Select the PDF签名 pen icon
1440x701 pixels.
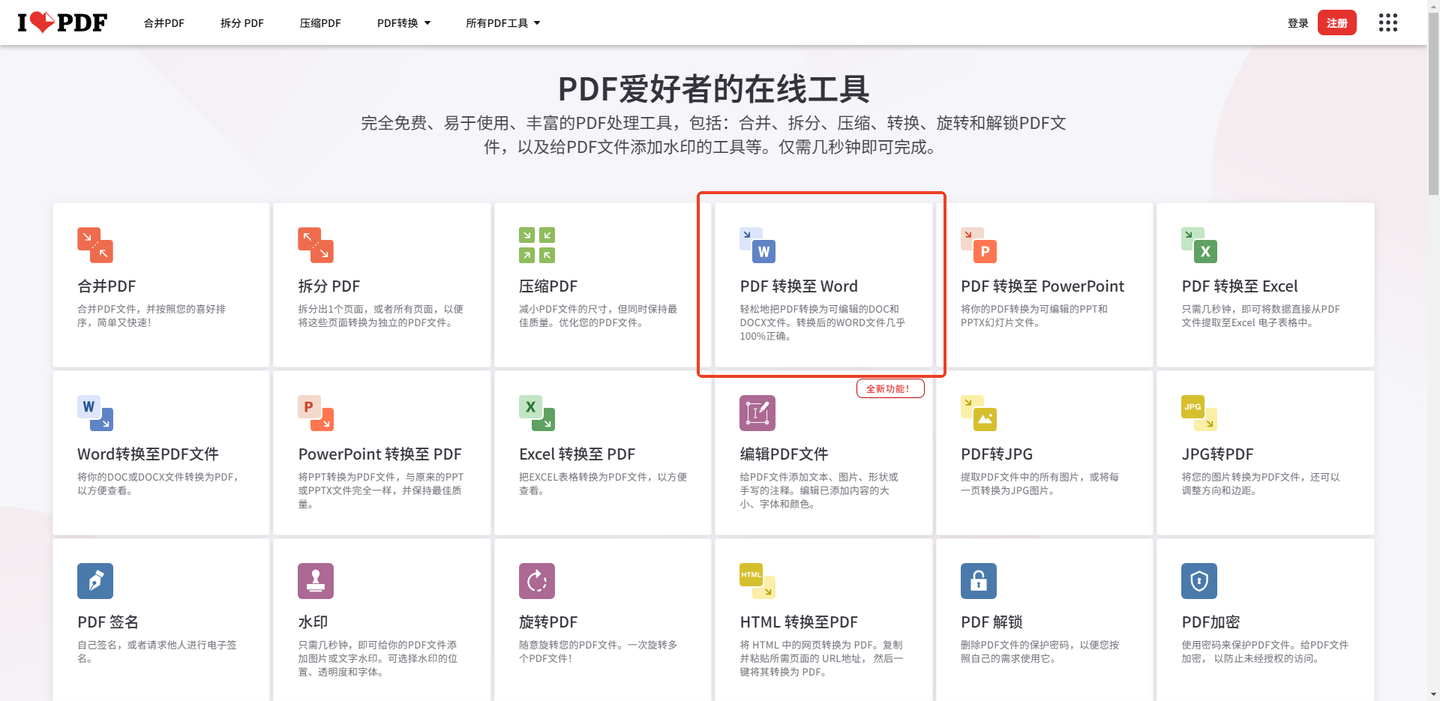94,581
